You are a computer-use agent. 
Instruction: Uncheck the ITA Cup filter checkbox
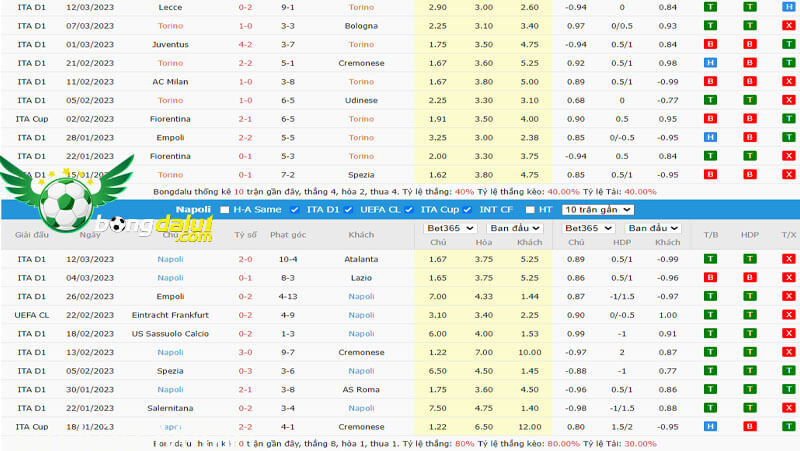[x=409, y=210]
